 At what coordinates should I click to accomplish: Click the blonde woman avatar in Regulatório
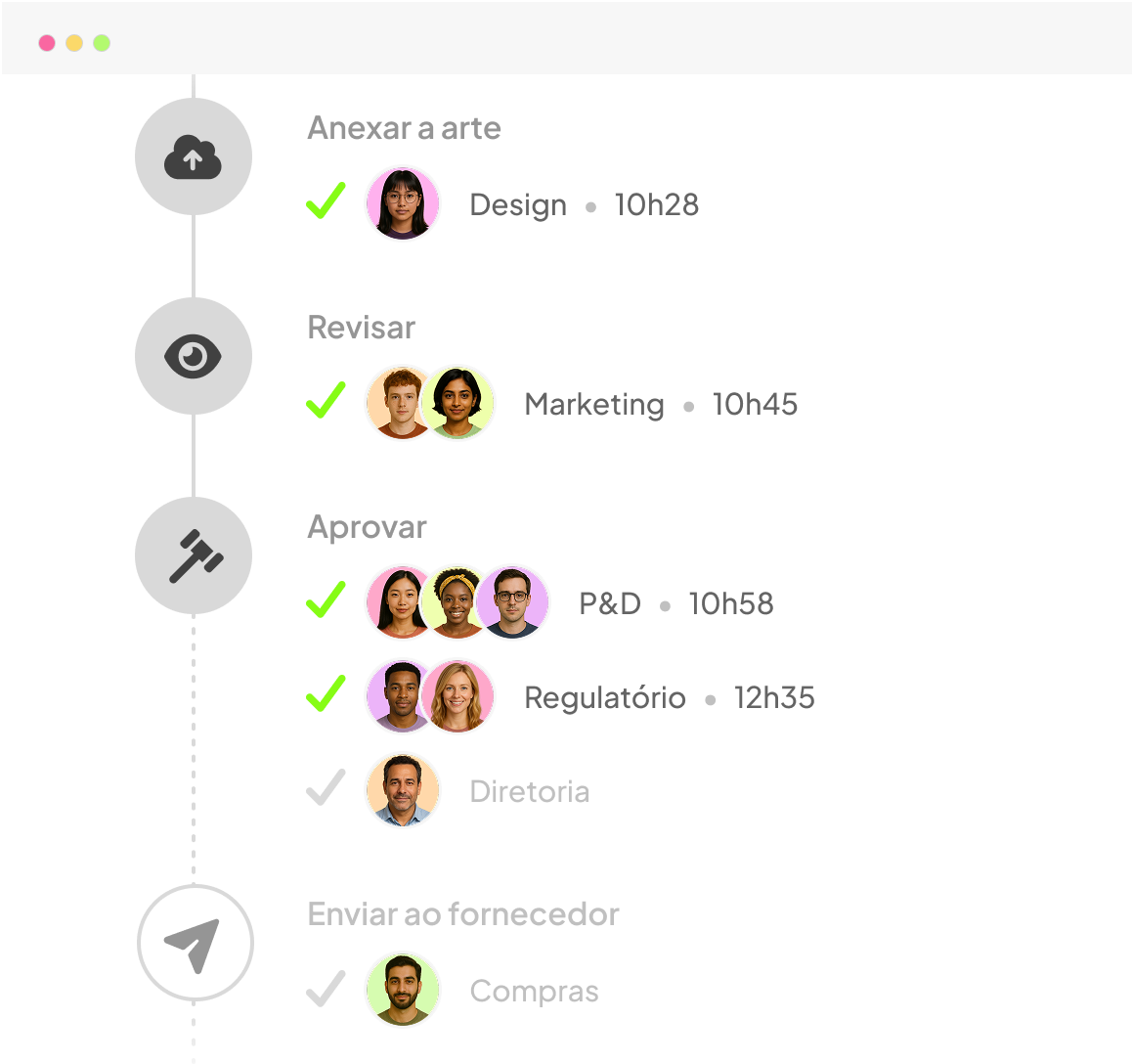point(458,696)
